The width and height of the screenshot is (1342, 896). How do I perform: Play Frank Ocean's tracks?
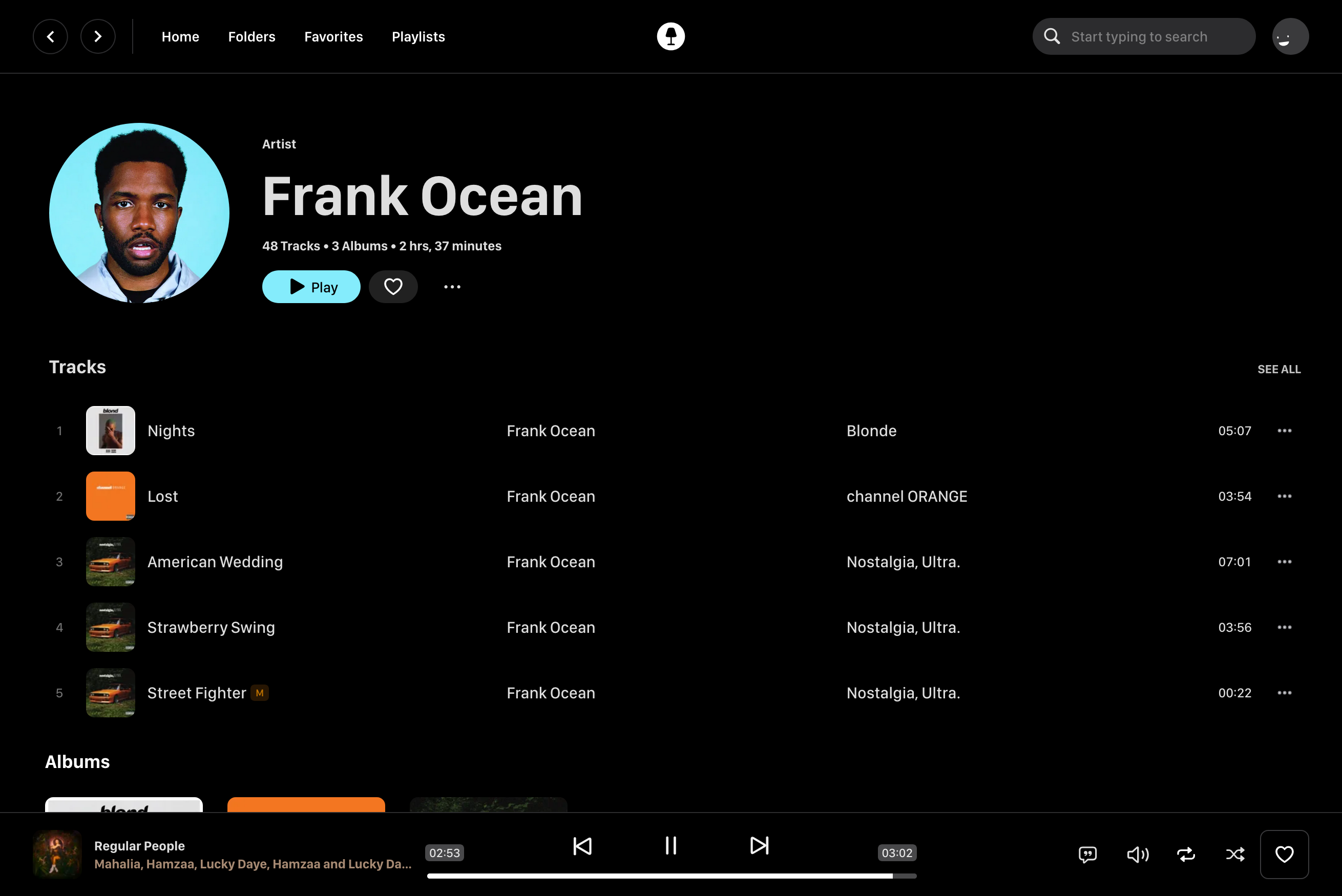coord(311,287)
